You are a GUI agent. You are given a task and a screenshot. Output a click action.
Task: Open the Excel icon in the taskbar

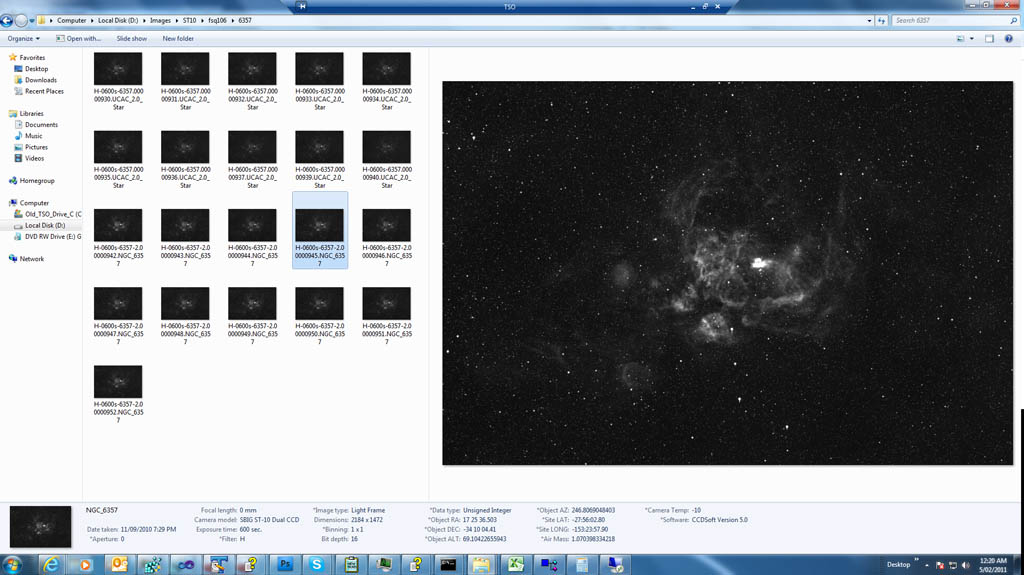pyautogui.click(x=515, y=565)
